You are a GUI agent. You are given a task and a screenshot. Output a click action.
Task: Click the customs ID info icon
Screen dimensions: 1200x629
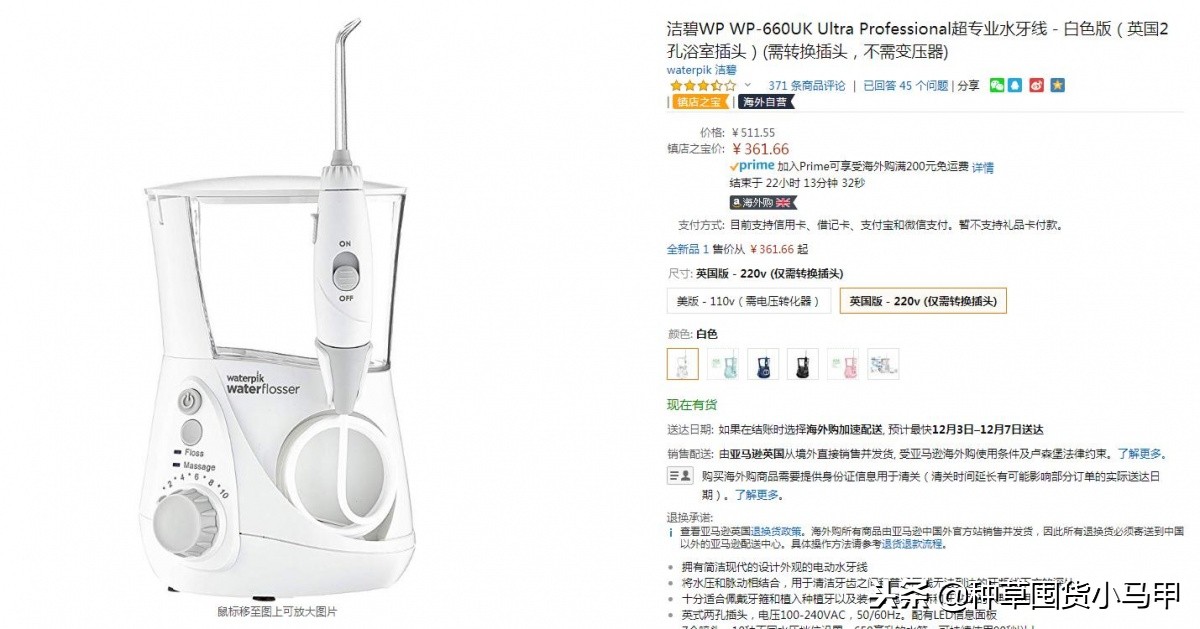point(681,476)
